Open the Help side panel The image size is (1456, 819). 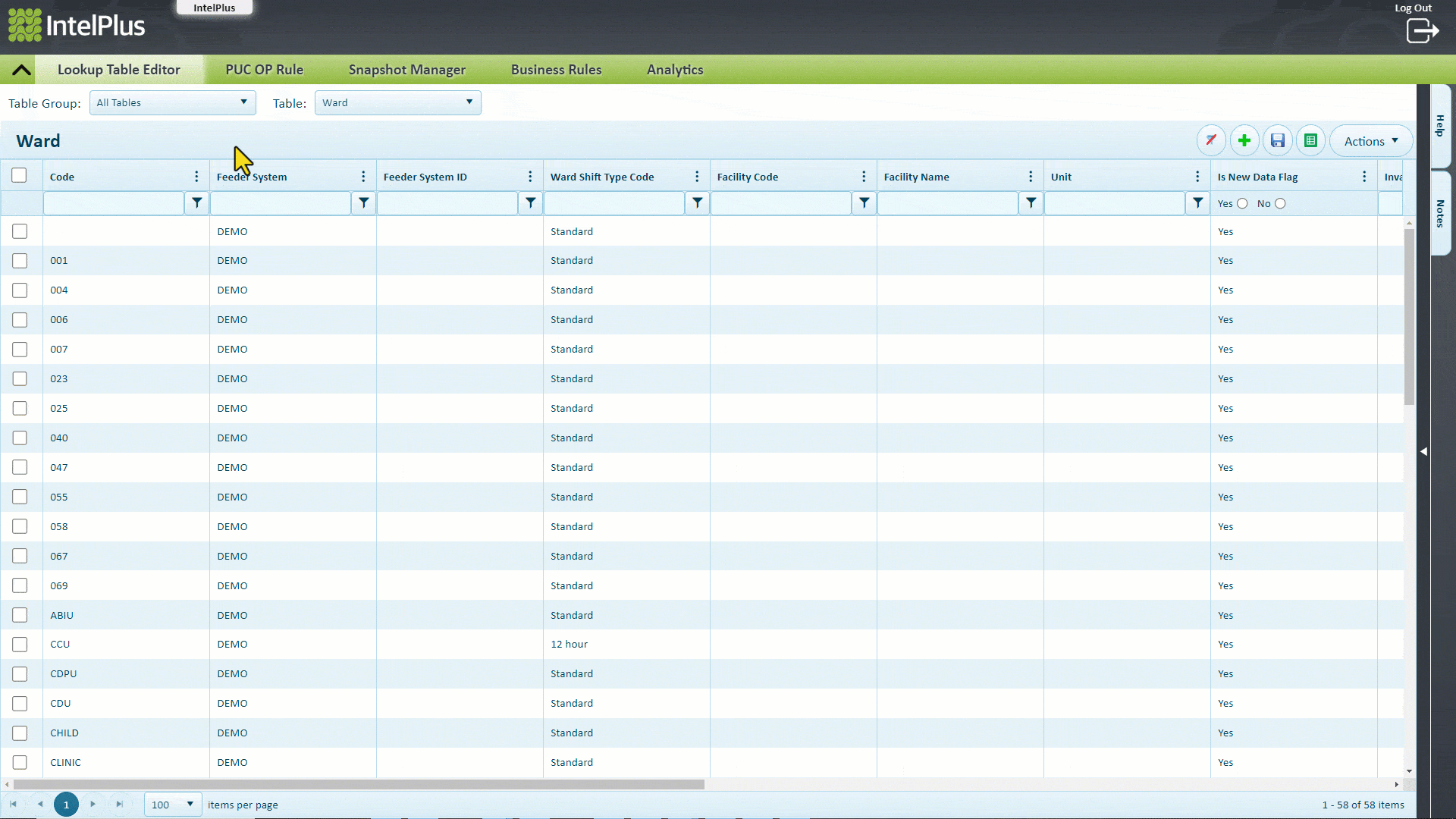pos(1440,125)
